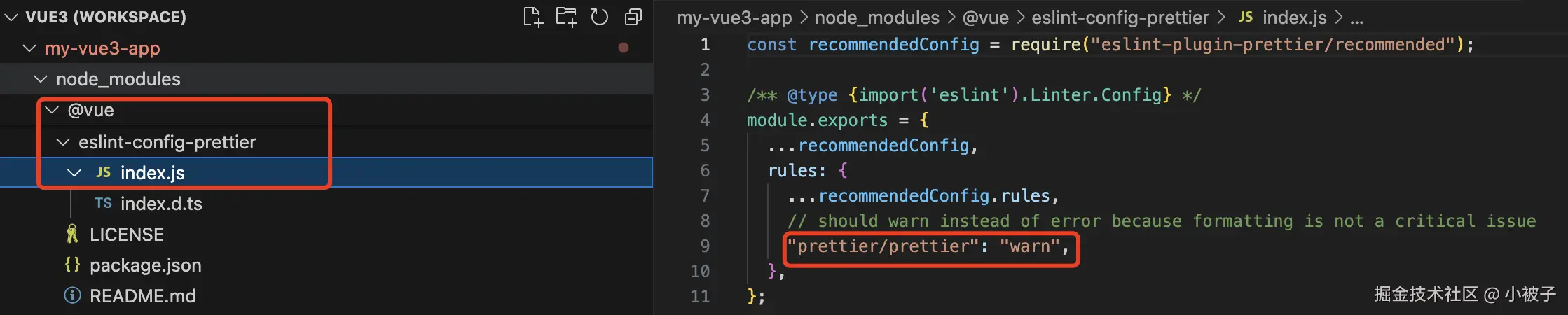Click line number 9 in the editor gutter

704,246
